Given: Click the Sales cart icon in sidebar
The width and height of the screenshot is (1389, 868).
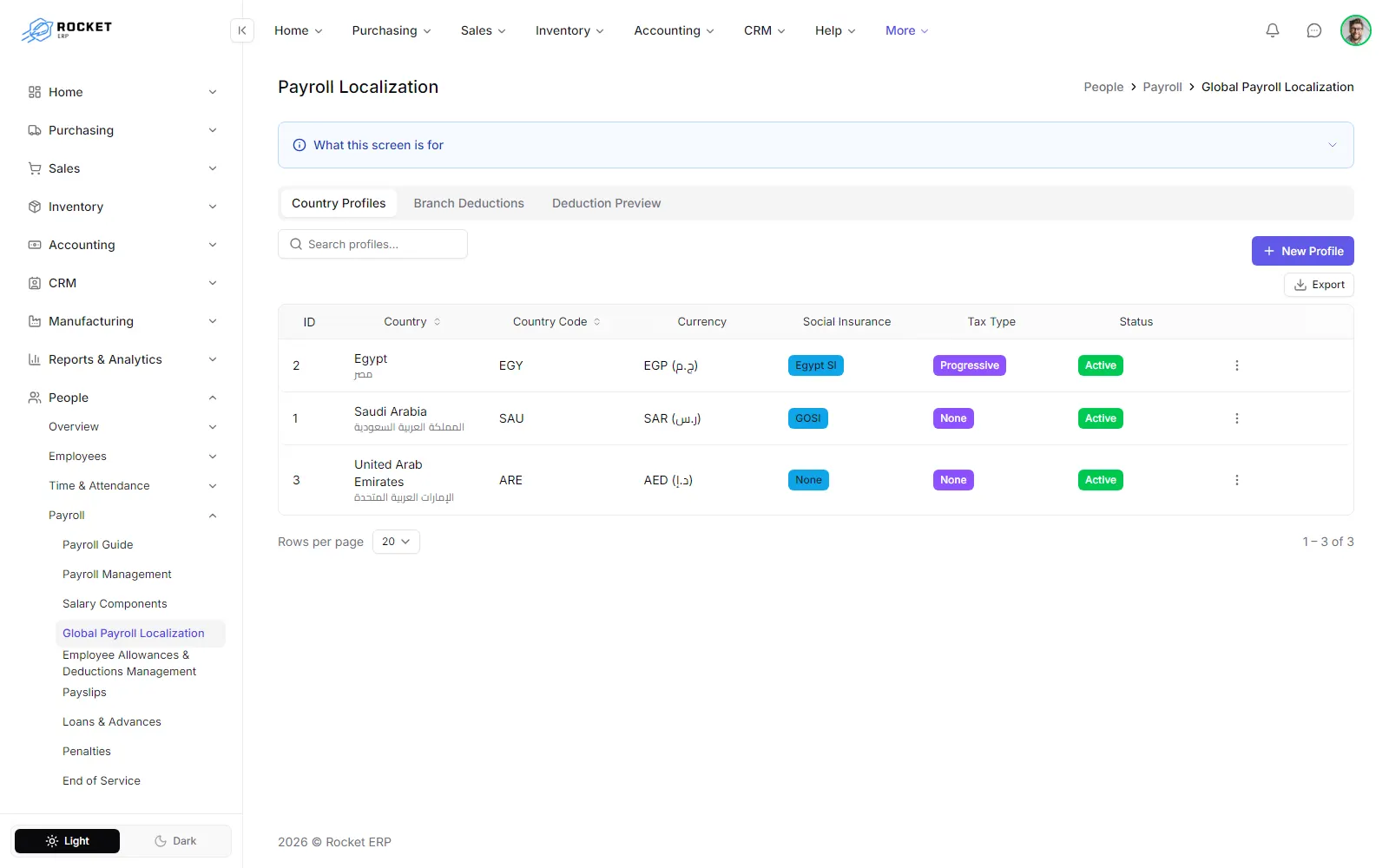Looking at the screenshot, I should [35, 168].
